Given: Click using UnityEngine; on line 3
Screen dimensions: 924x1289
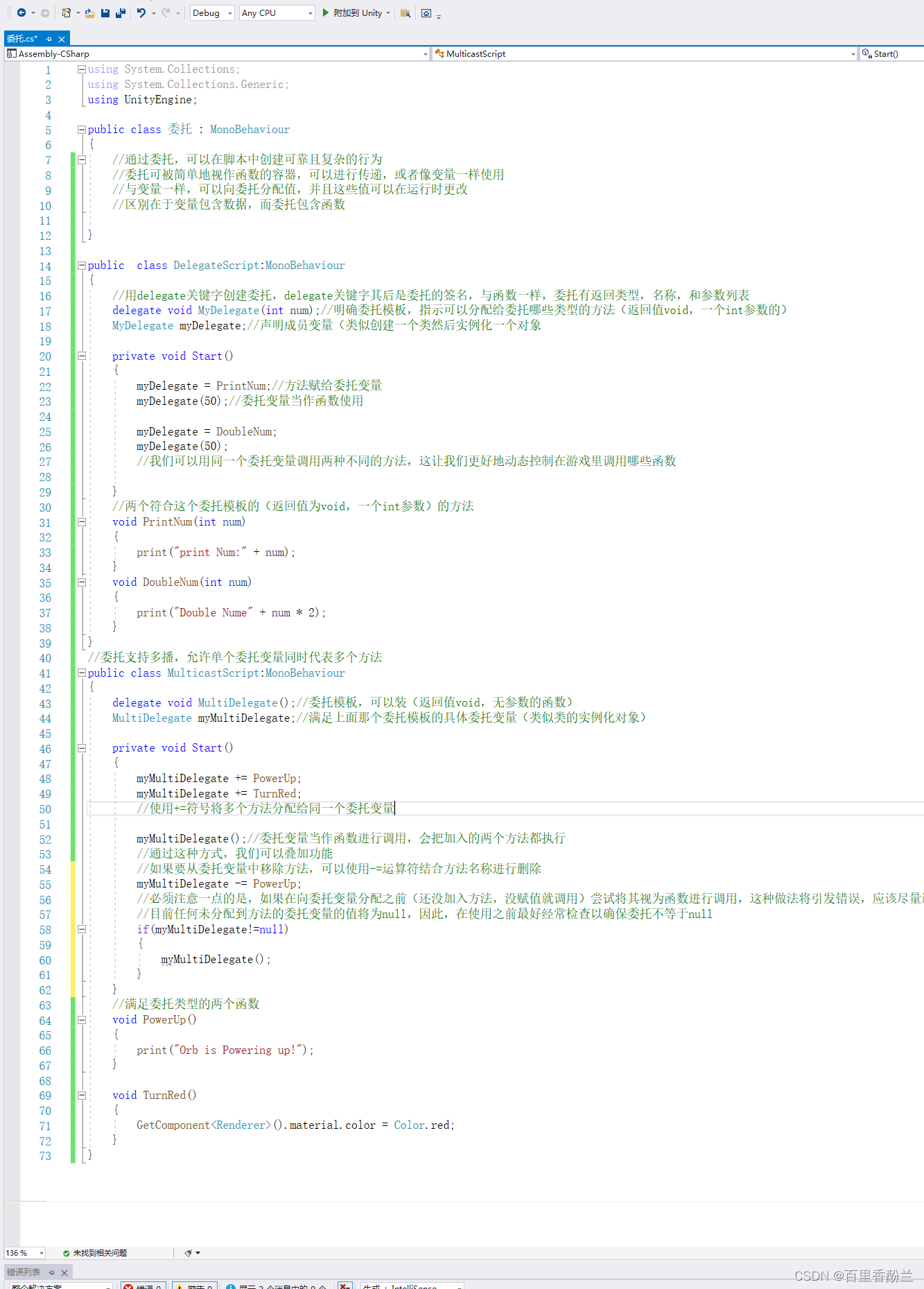Looking at the screenshot, I should point(142,100).
